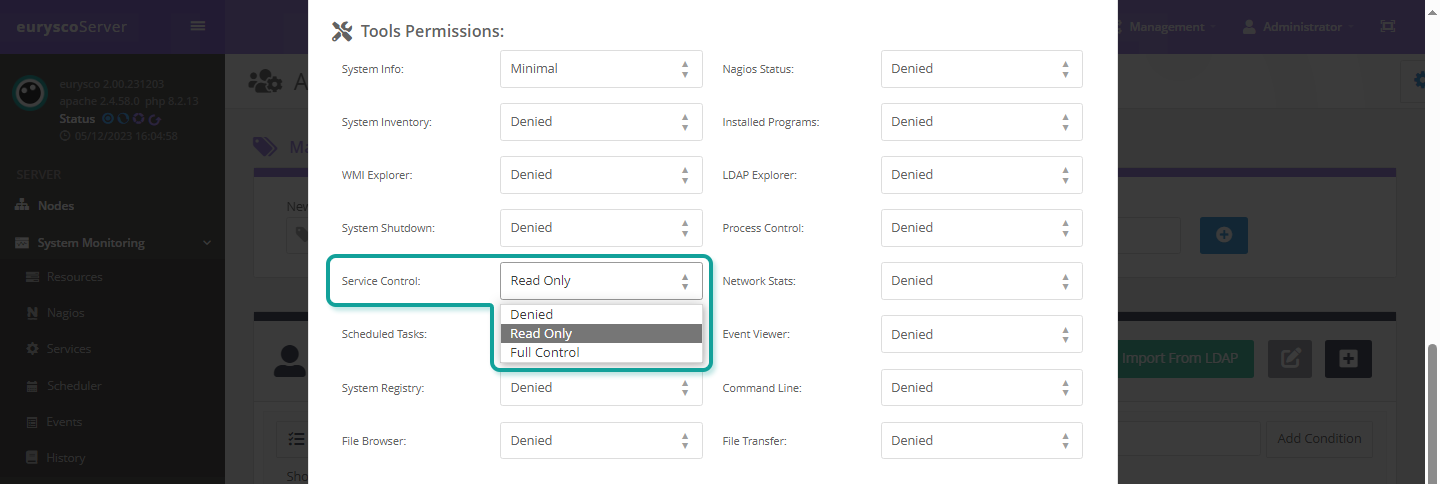Click the Nagios icon in the sidebar
This screenshot has width=1440, height=484.
pyautogui.click(x=32, y=313)
